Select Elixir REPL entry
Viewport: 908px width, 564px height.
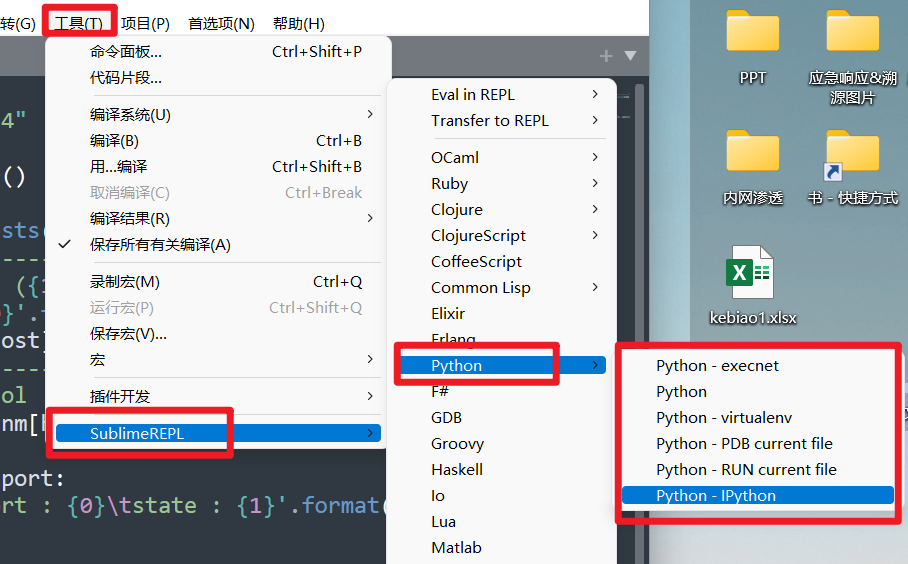click(x=501, y=314)
